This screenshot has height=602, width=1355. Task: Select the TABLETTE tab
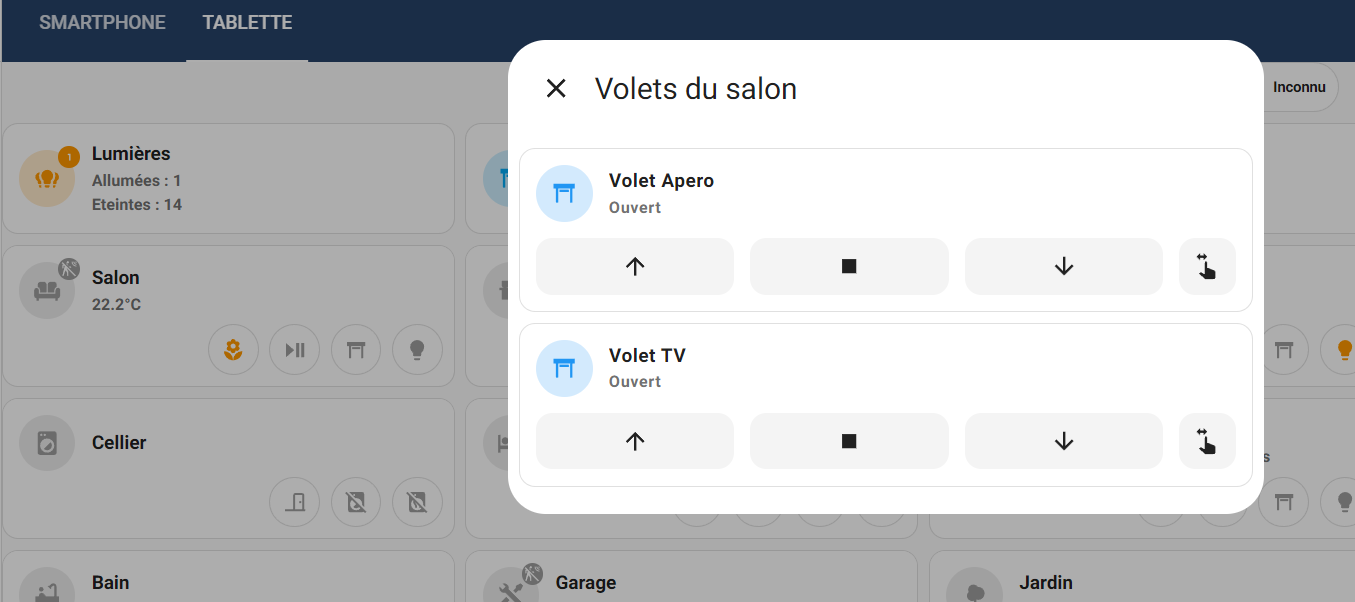(x=247, y=22)
